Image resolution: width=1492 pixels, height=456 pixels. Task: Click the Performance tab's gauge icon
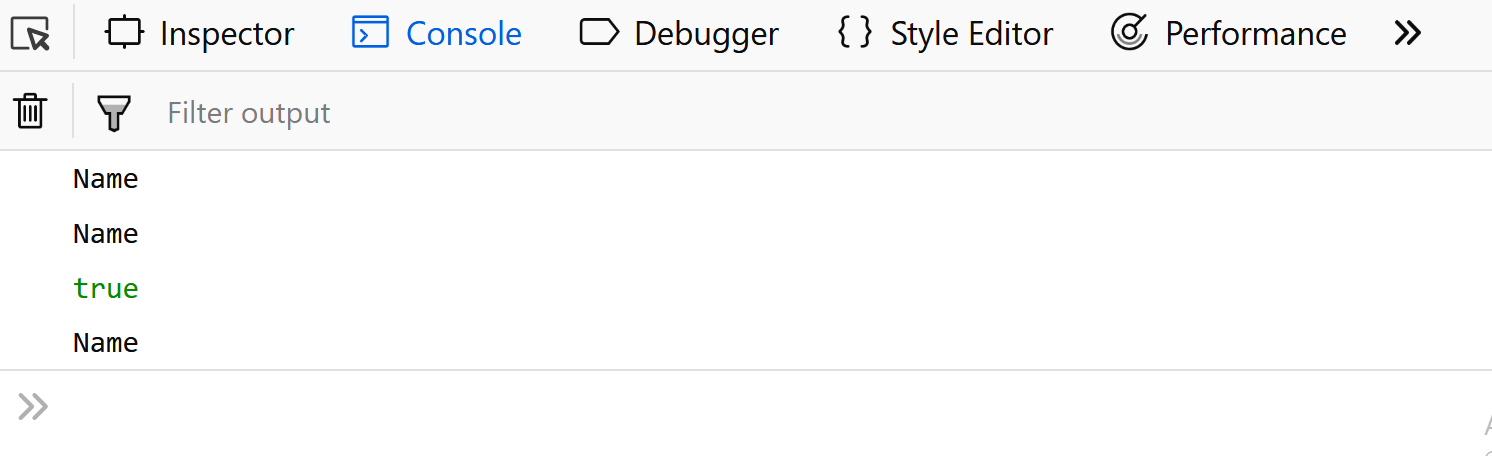1129,33
